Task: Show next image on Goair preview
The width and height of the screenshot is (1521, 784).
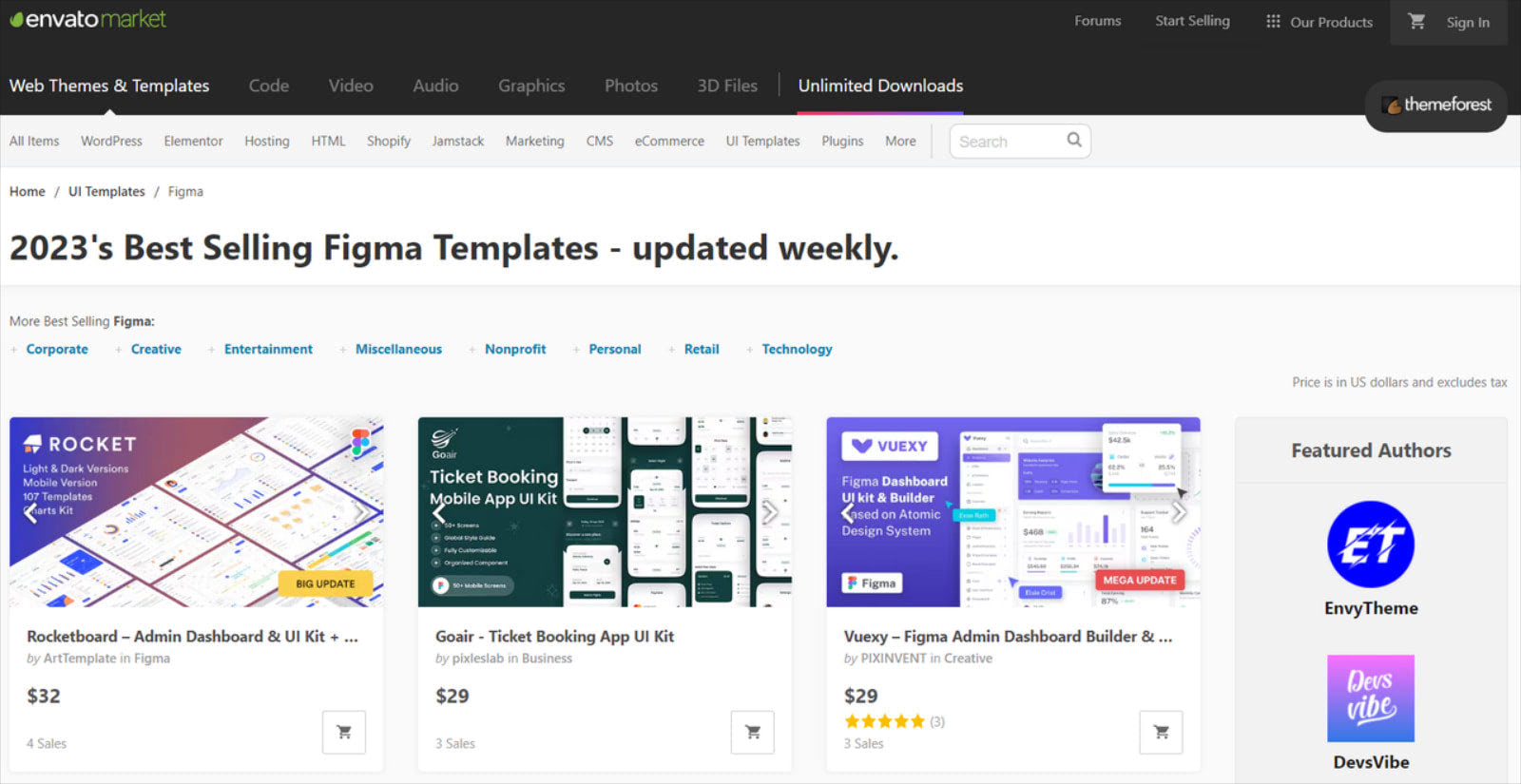Action: 770,512
